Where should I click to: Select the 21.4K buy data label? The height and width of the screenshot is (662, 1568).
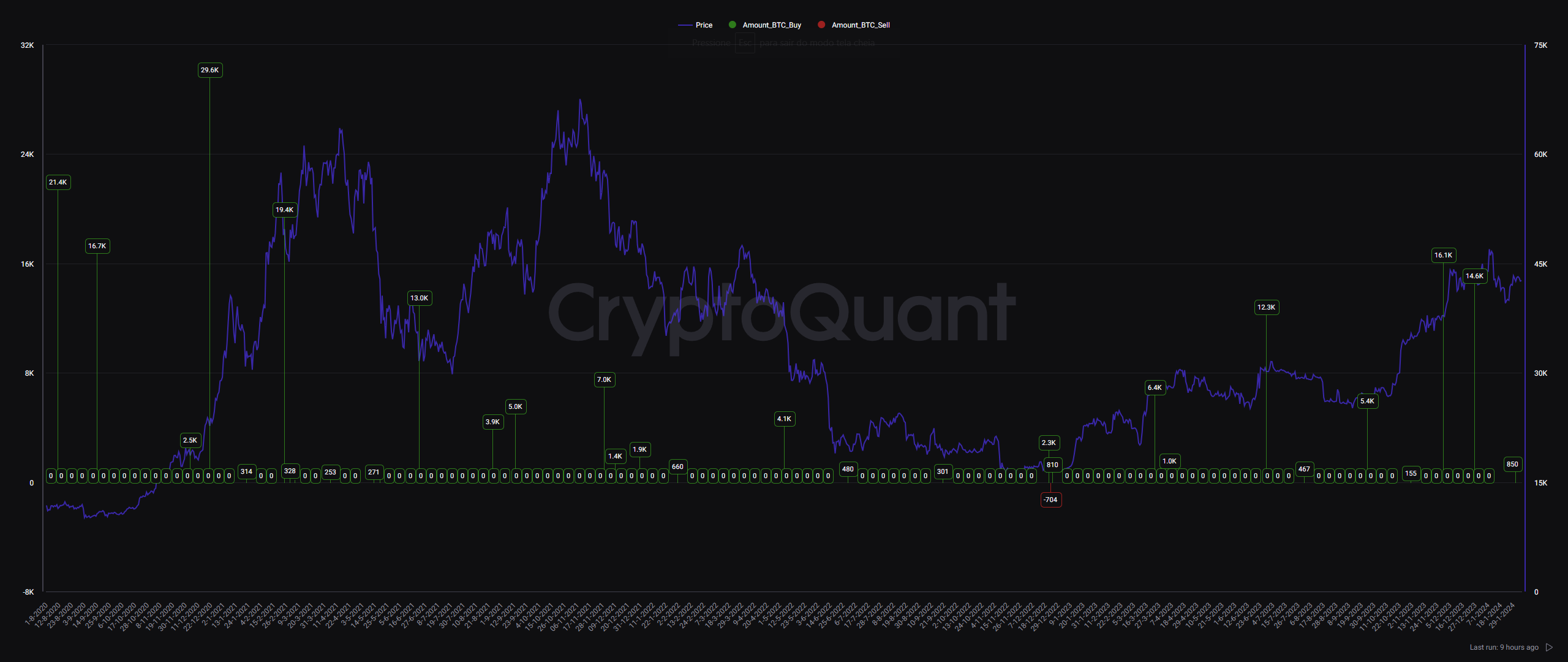click(58, 183)
